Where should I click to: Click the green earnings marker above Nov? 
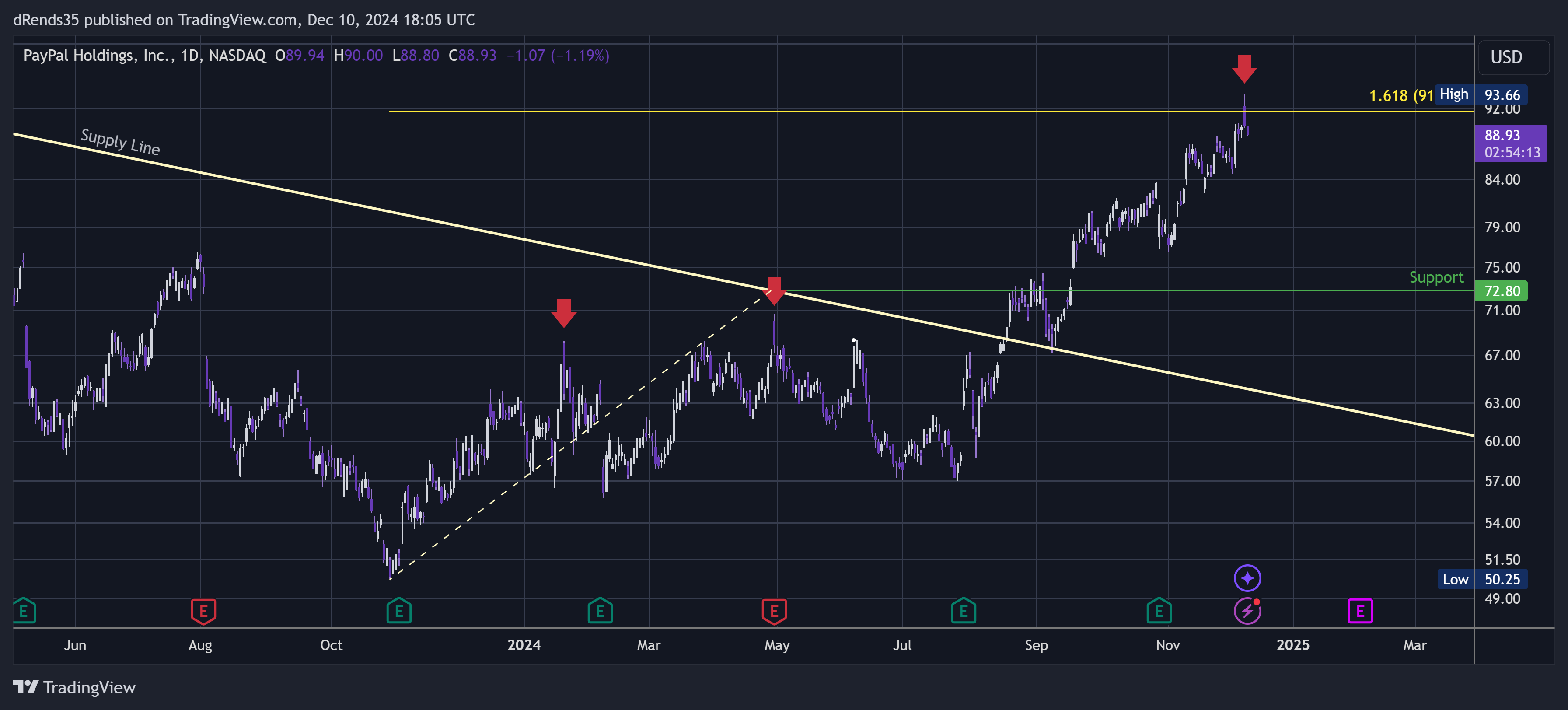1158,611
